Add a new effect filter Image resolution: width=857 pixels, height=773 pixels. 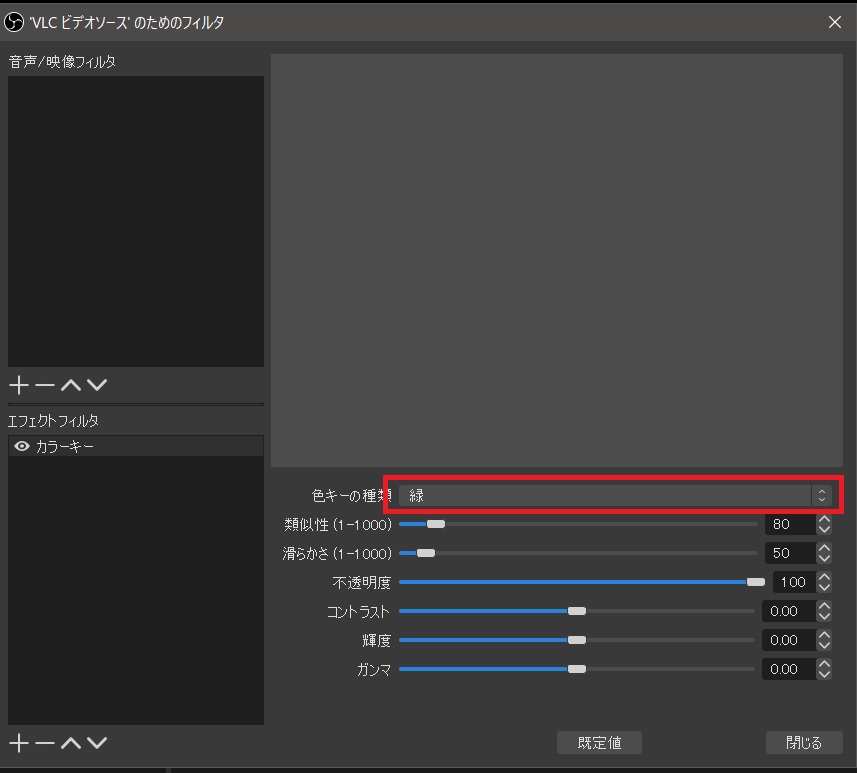click(x=18, y=742)
